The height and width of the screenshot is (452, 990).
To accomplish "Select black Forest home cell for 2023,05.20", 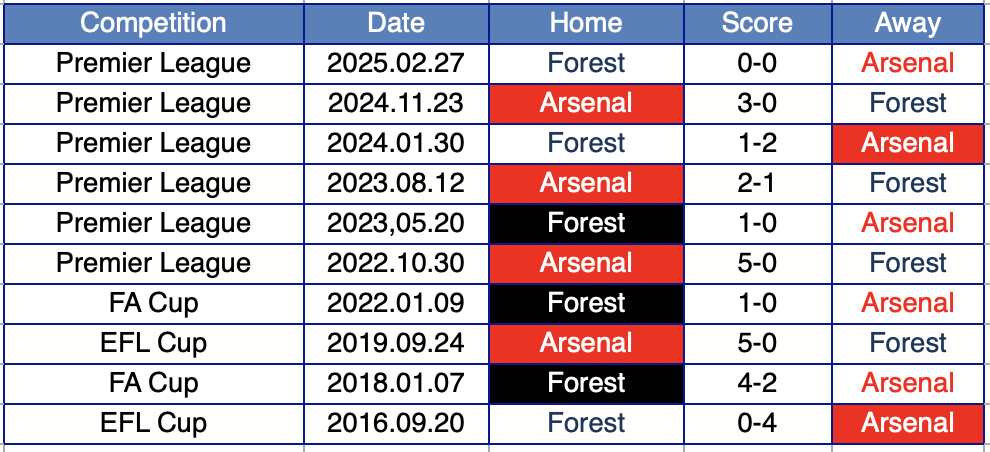I will click(587, 223).
